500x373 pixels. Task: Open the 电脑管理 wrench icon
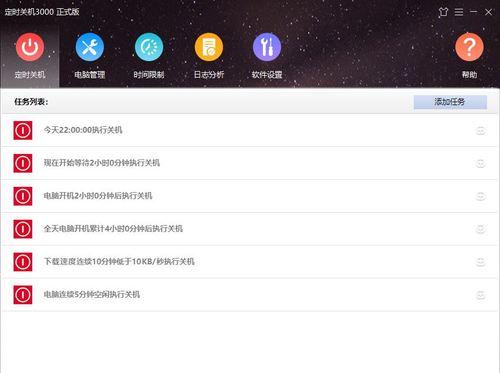click(x=90, y=47)
